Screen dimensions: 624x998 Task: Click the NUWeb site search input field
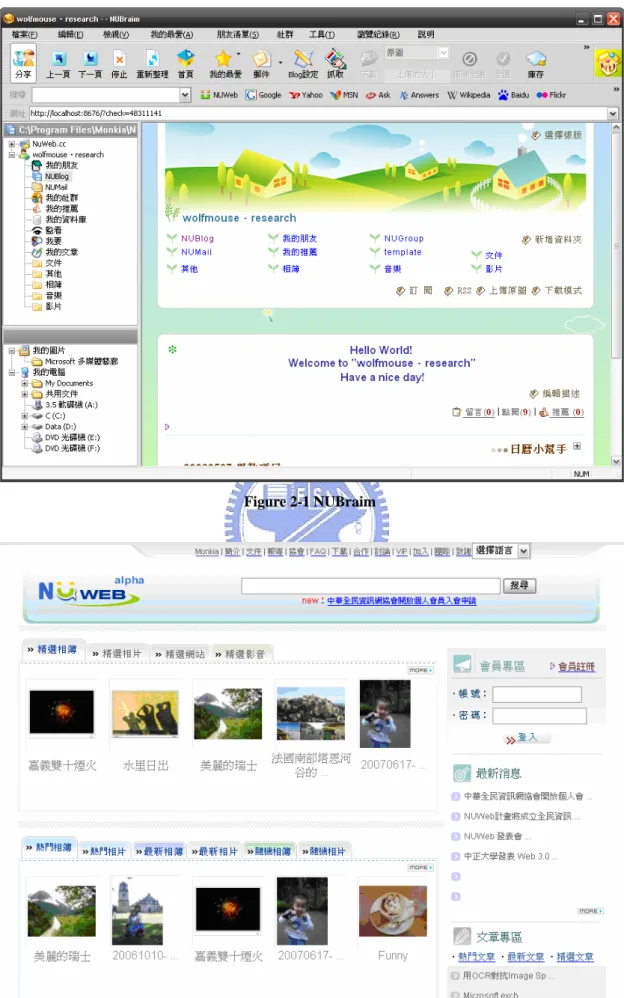(371, 586)
